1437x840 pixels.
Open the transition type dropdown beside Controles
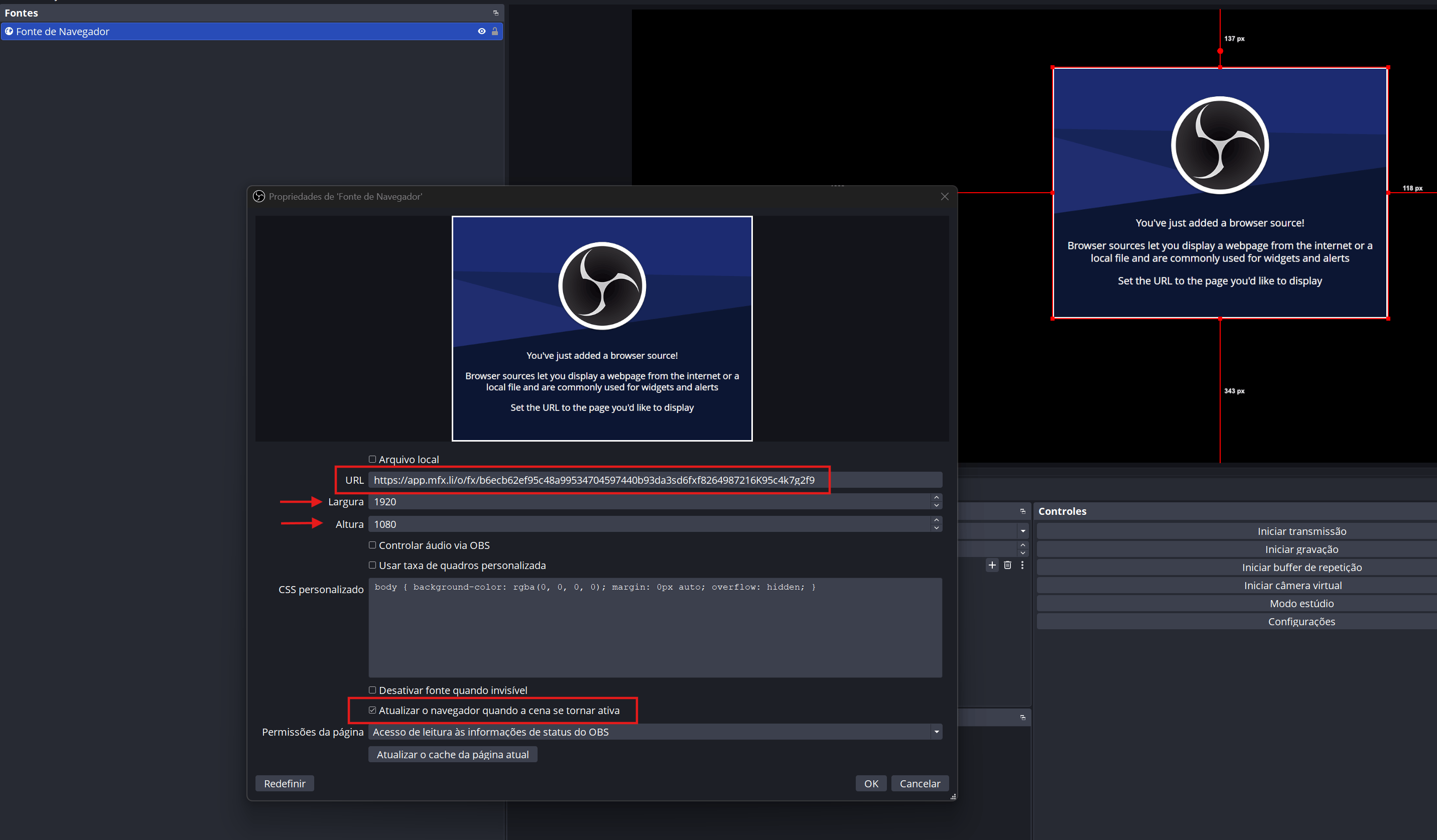[1022, 531]
